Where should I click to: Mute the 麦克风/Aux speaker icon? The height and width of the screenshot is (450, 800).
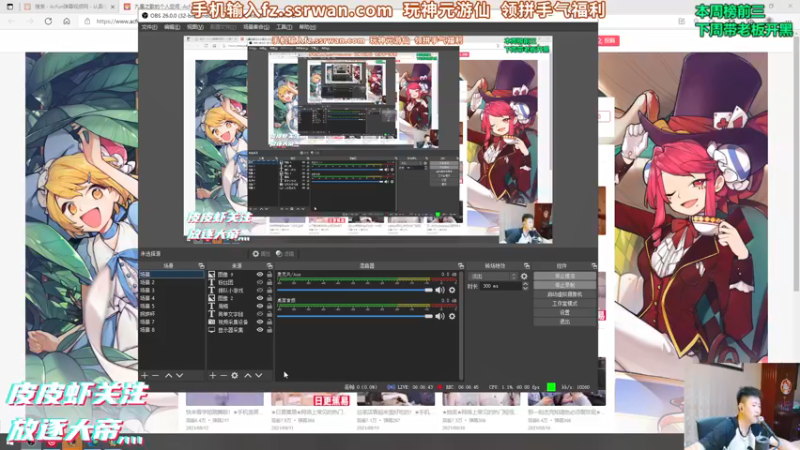click(x=440, y=290)
